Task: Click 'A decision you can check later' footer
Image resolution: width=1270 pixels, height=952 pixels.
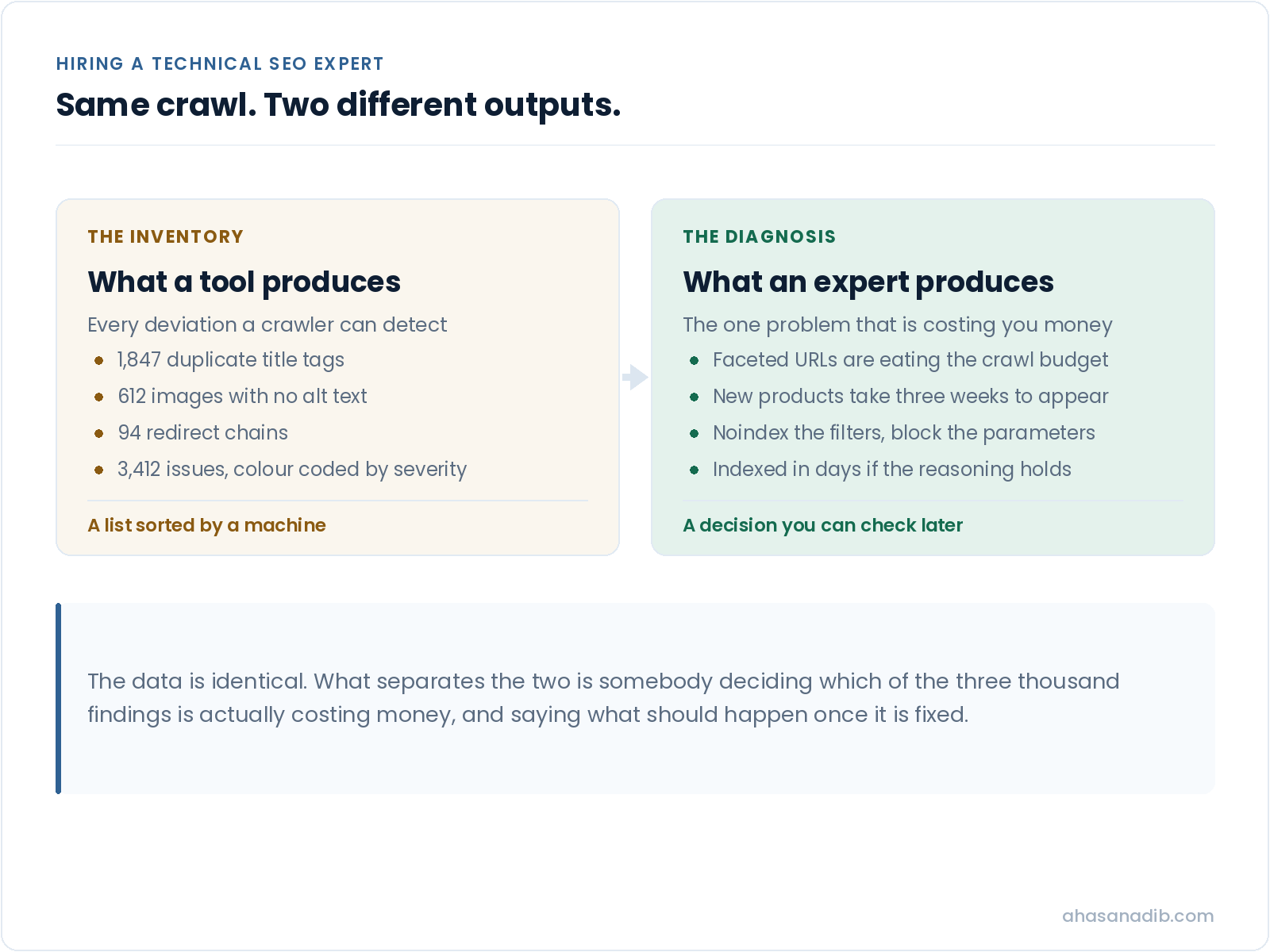Action: [x=823, y=525]
